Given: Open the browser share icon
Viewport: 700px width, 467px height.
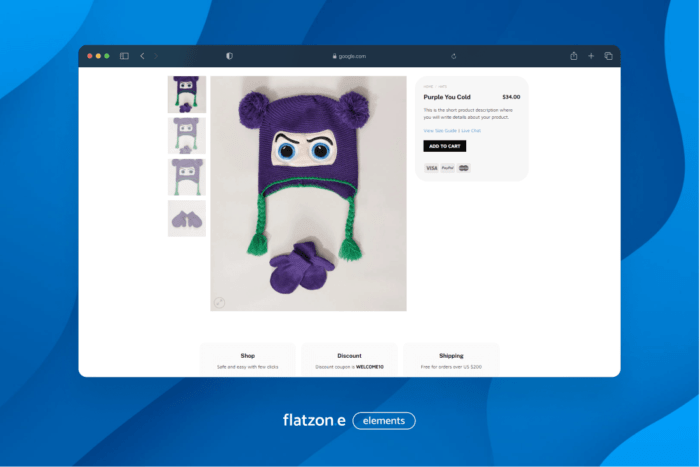Looking at the screenshot, I should coord(574,56).
